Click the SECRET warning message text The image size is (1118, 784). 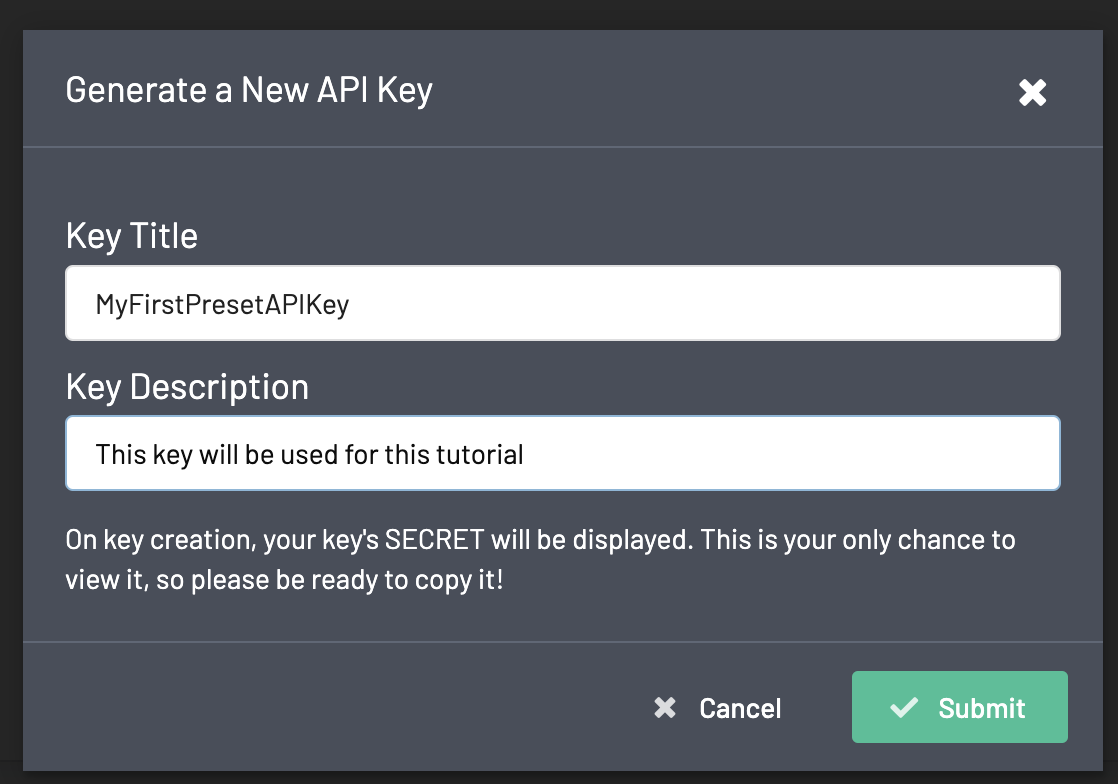tap(540, 558)
